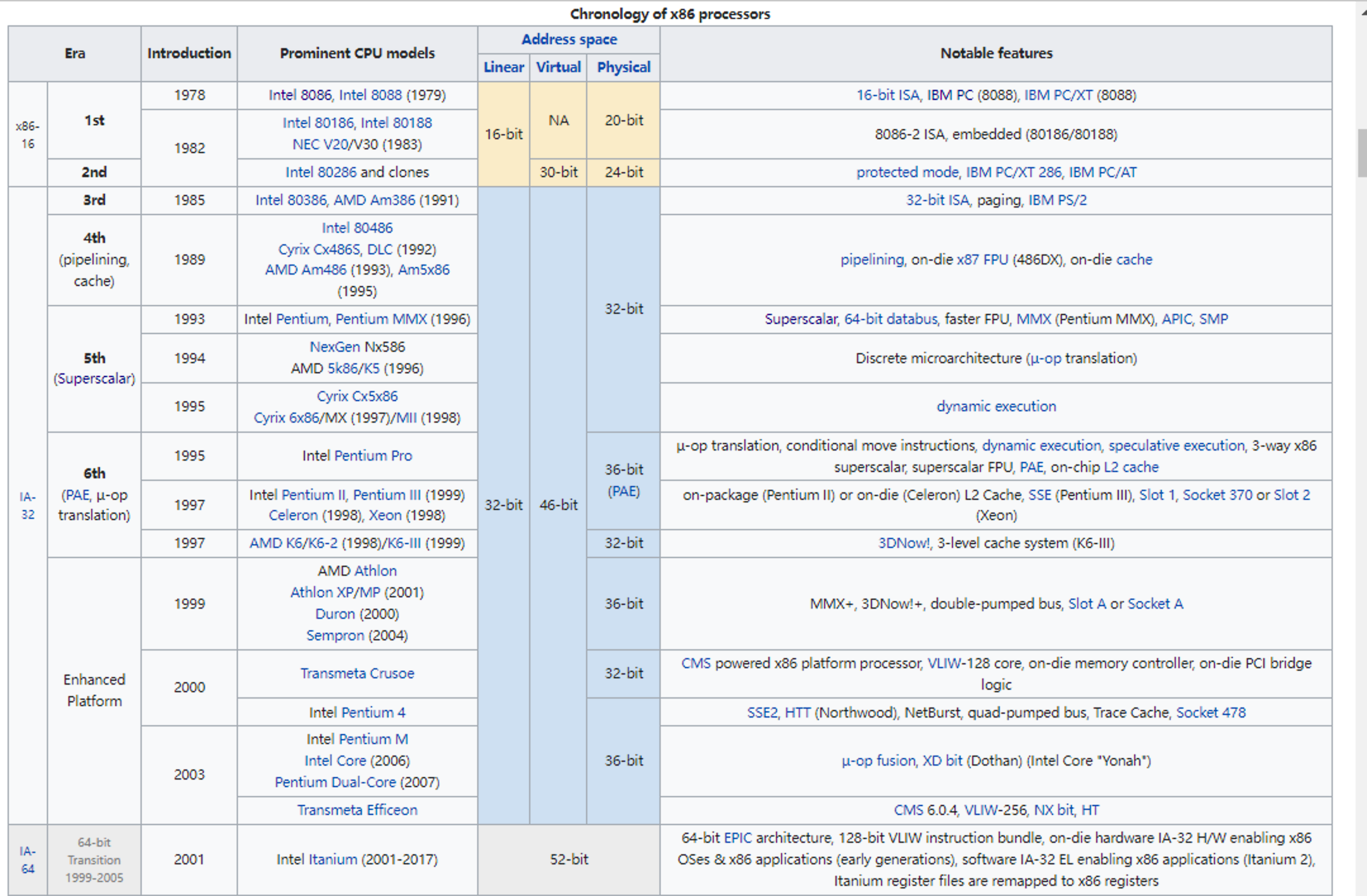Click the Superscalar era link
This screenshot has height=896, width=1367.
coord(94,378)
